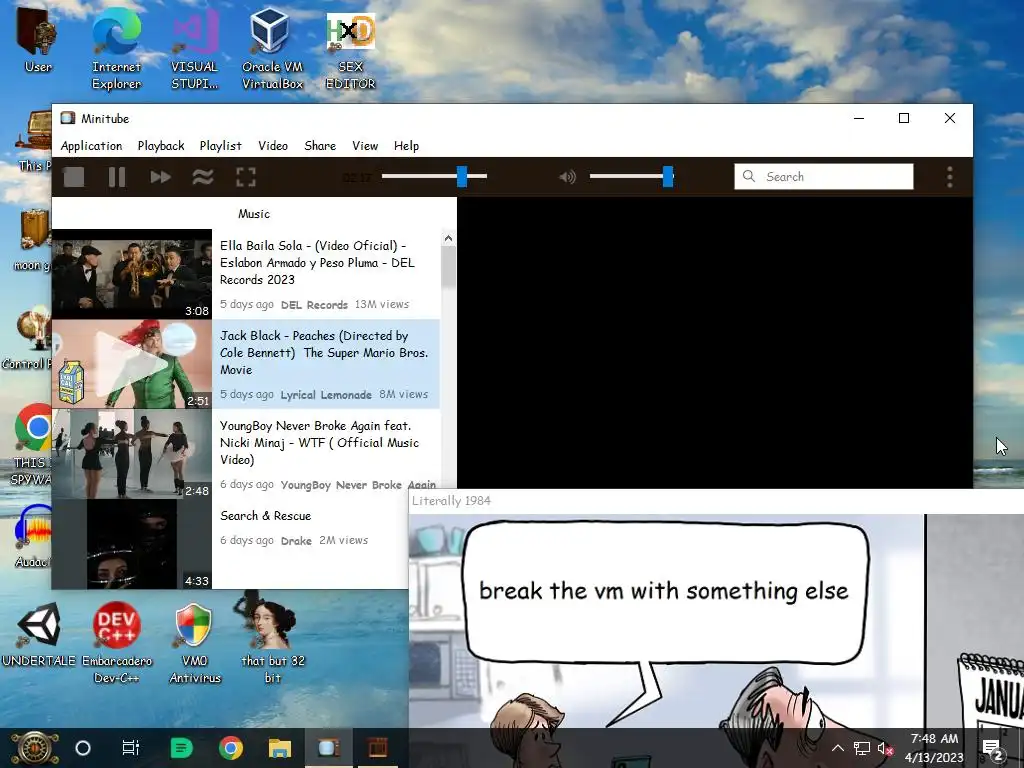Click the Ella Baila Sola title text
The image size is (1024, 768).
pyautogui.click(x=317, y=263)
